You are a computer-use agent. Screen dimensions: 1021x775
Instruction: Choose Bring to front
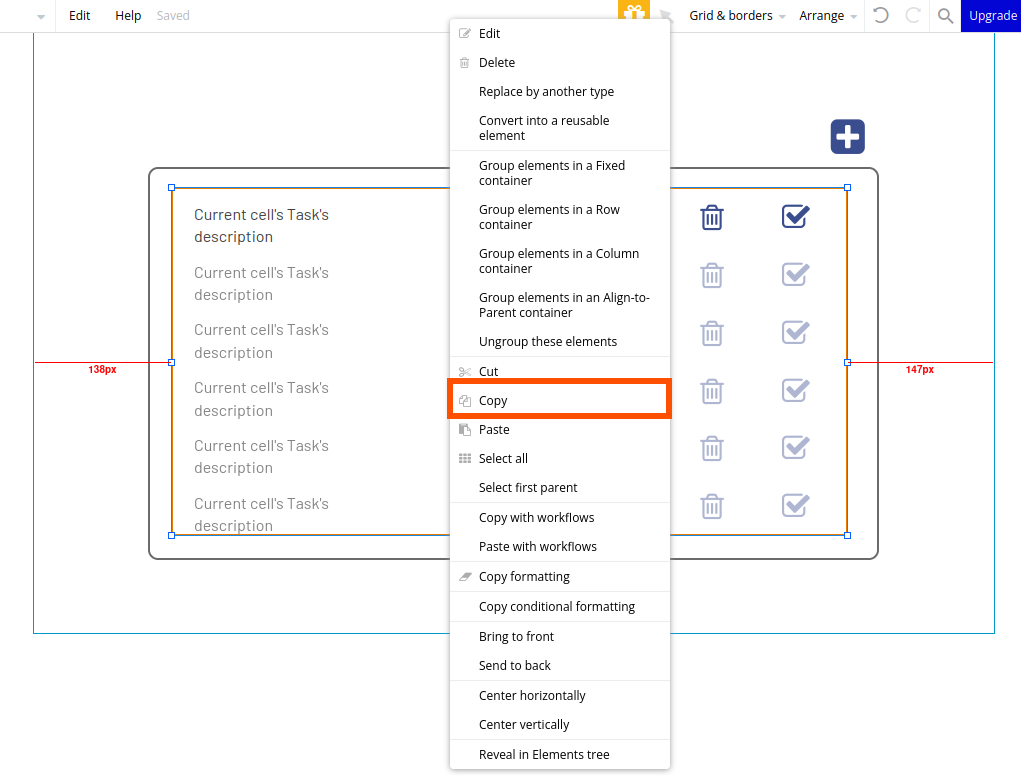coord(559,637)
